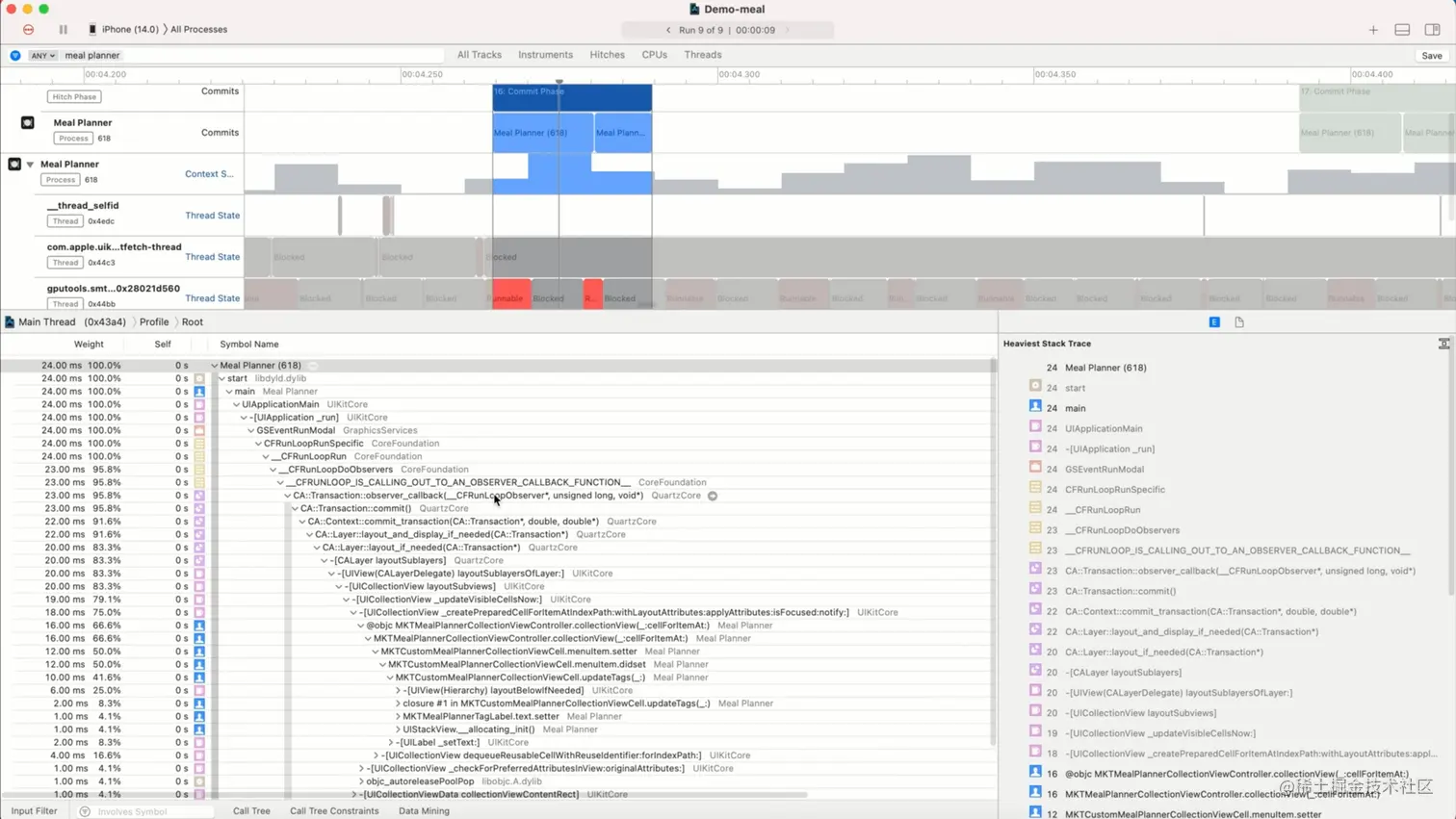Viewport: 1456px width, 819px height.
Task: Click the Input Filter button
Action: coord(34,811)
